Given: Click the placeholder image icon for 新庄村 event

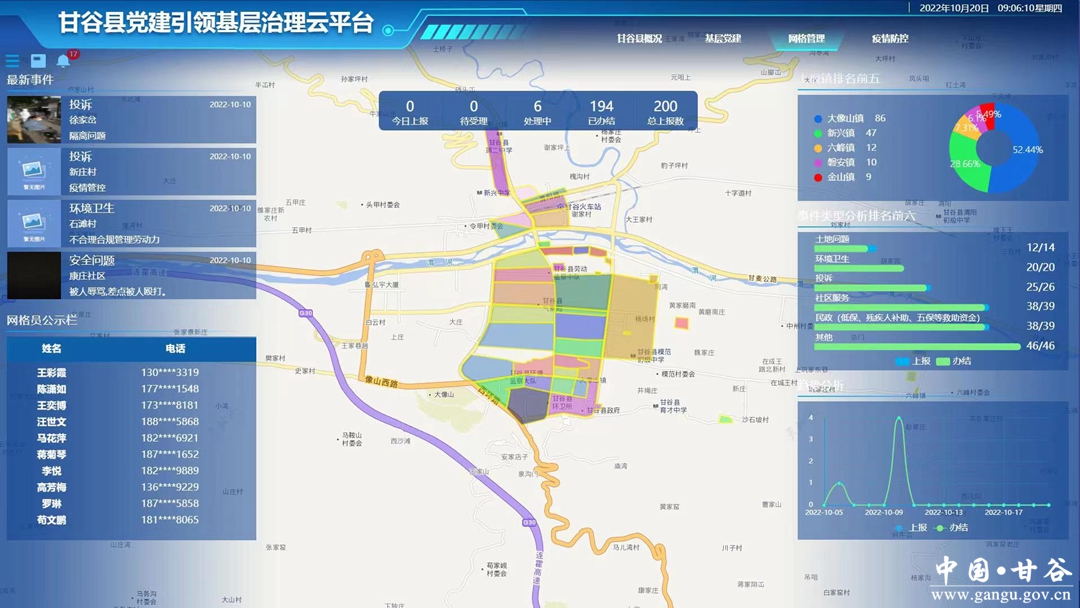Looking at the screenshot, I should tap(34, 172).
